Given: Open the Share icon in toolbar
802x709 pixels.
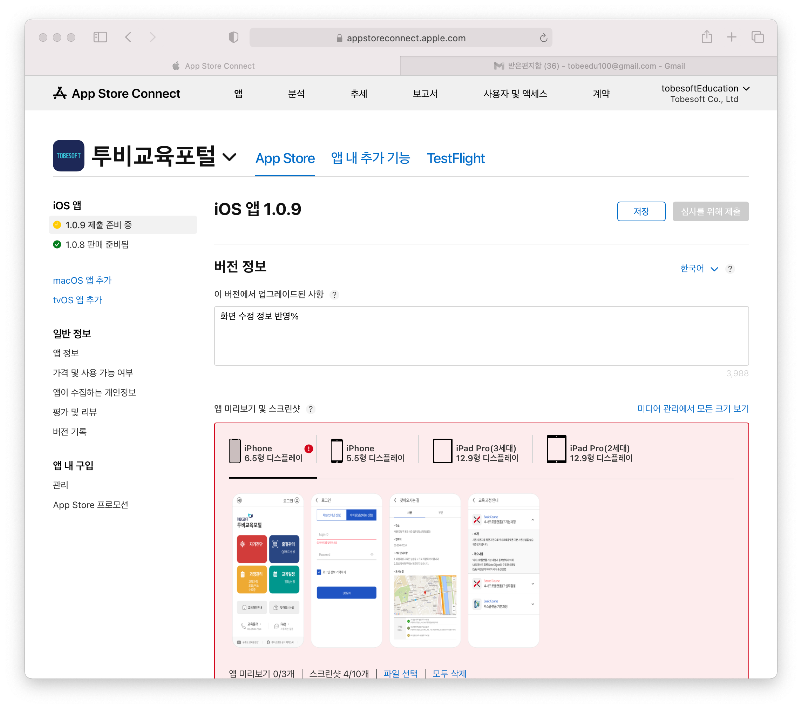Looking at the screenshot, I should (x=707, y=37).
